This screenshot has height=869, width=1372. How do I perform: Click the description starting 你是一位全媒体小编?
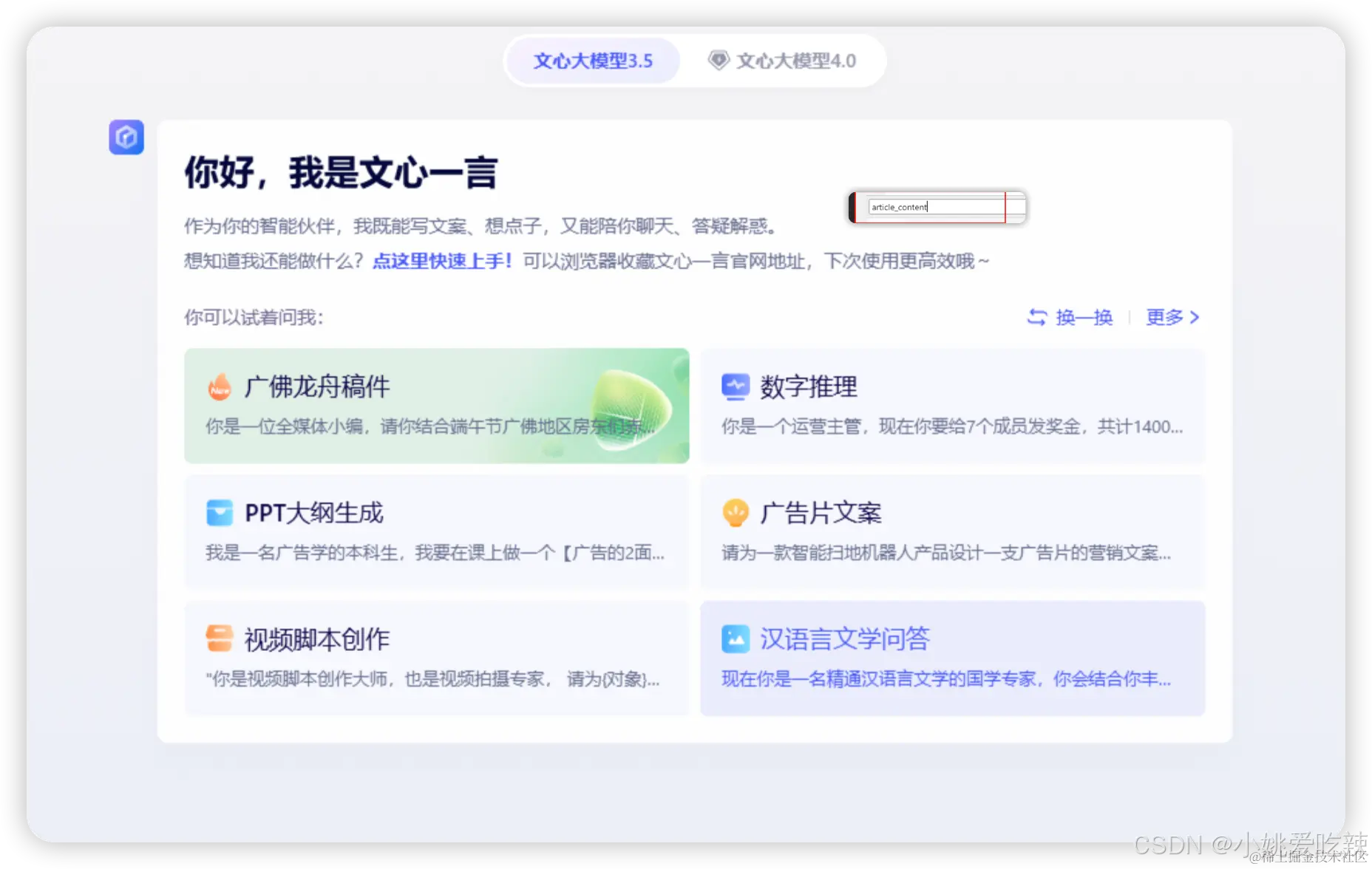[430, 426]
